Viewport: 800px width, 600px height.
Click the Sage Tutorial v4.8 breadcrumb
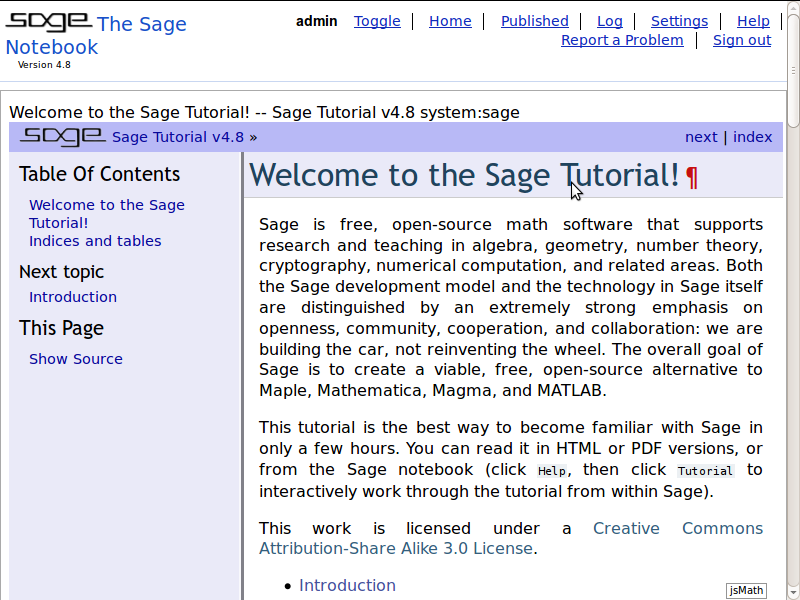(178, 137)
